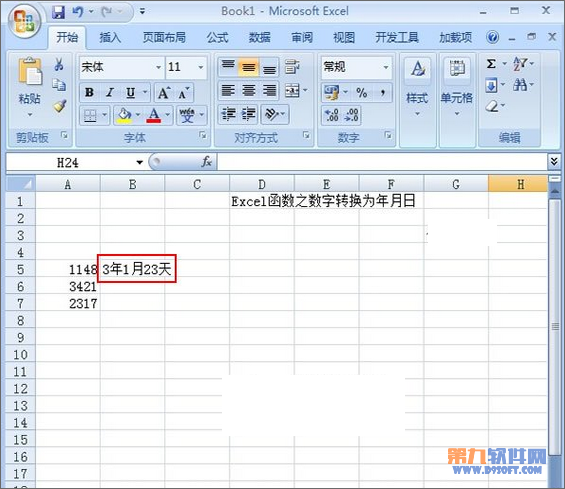
Task: Customize Quick Access Toolbar dropdown
Action: pos(142,12)
